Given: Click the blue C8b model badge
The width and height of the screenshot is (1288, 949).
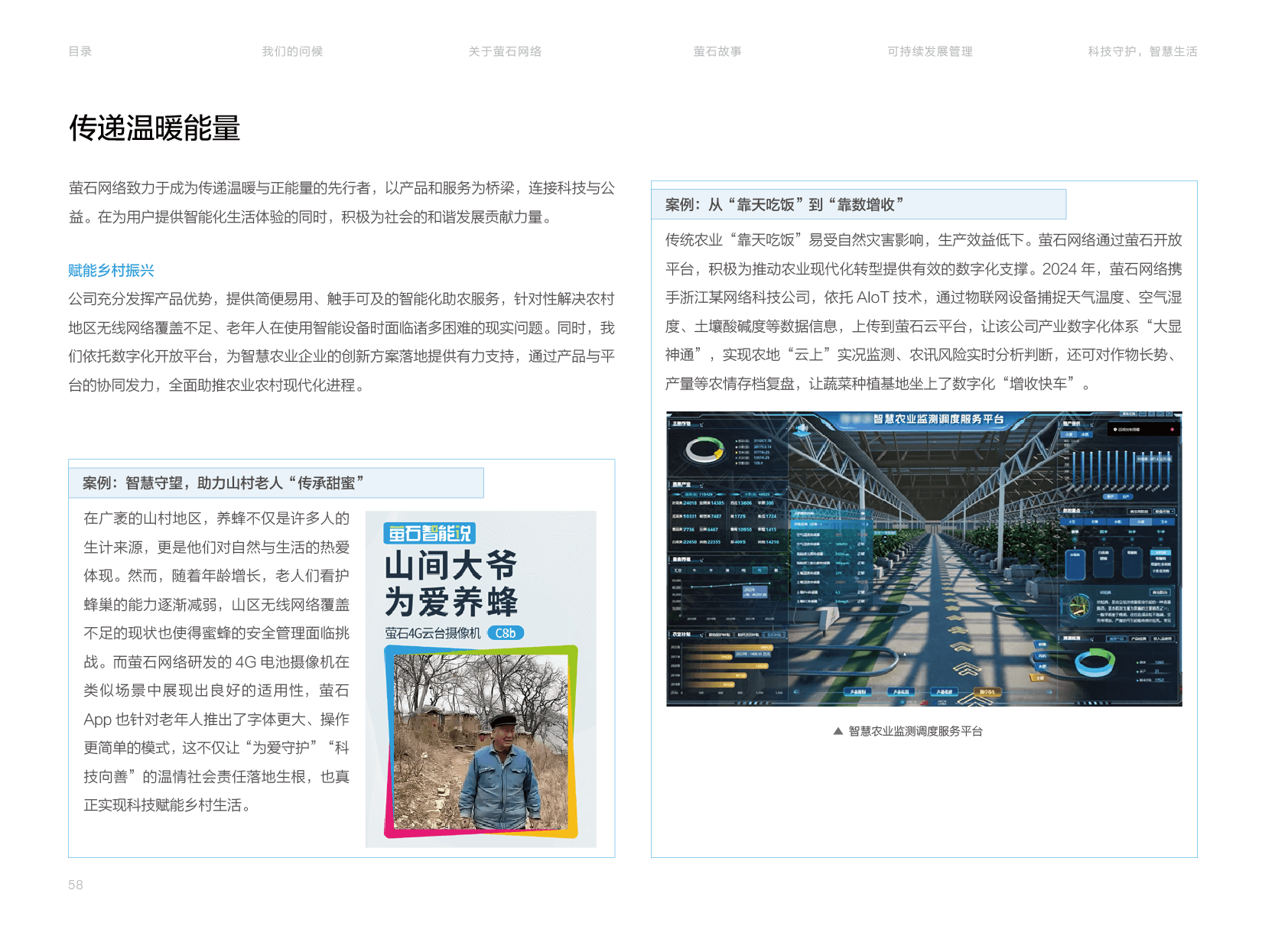Looking at the screenshot, I should (x=506, y=633).
